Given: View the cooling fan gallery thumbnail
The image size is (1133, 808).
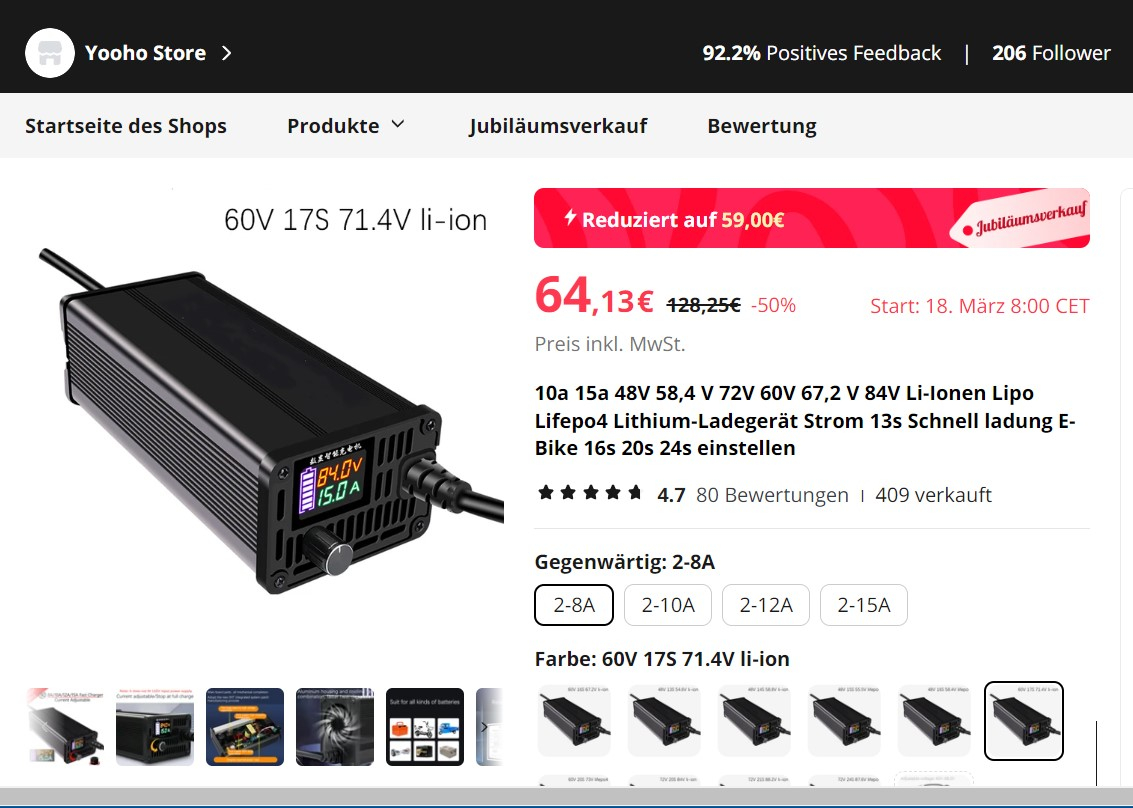Looking at the screenshot, I should click(x=335, y=726).
